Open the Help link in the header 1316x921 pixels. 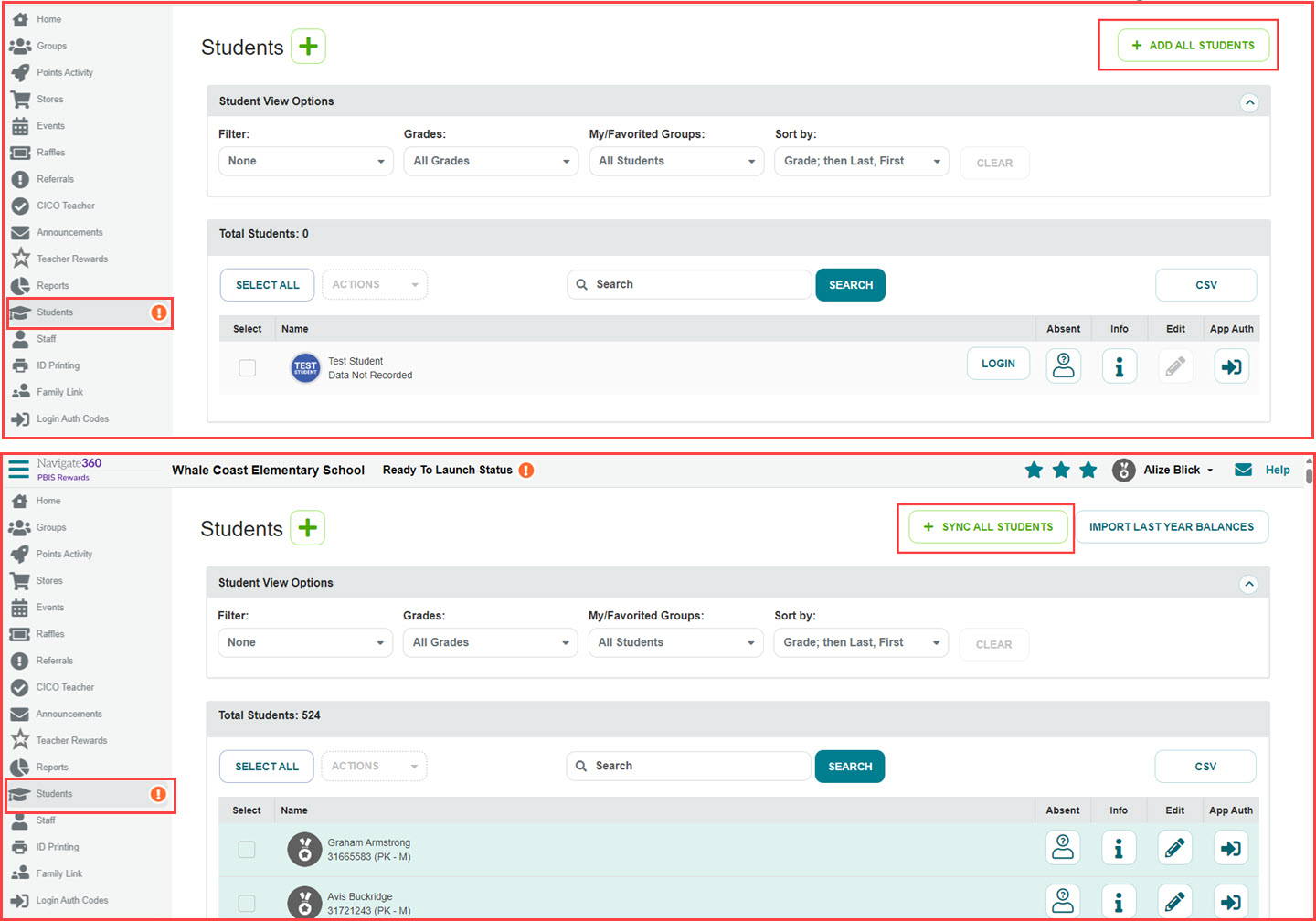[1278, 470]
